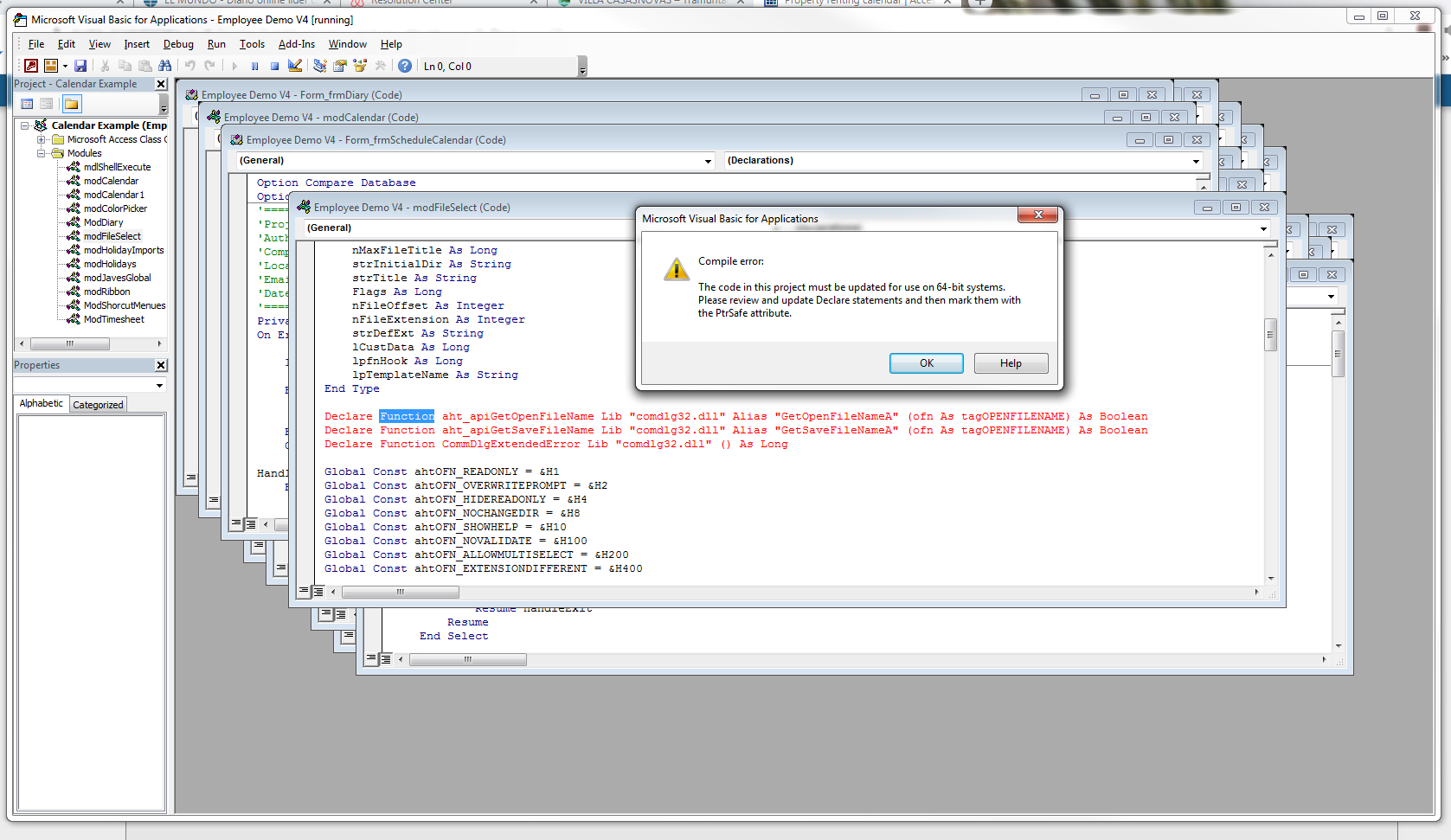Toggle Folders view in the Project pane

(x=72, y=105)
